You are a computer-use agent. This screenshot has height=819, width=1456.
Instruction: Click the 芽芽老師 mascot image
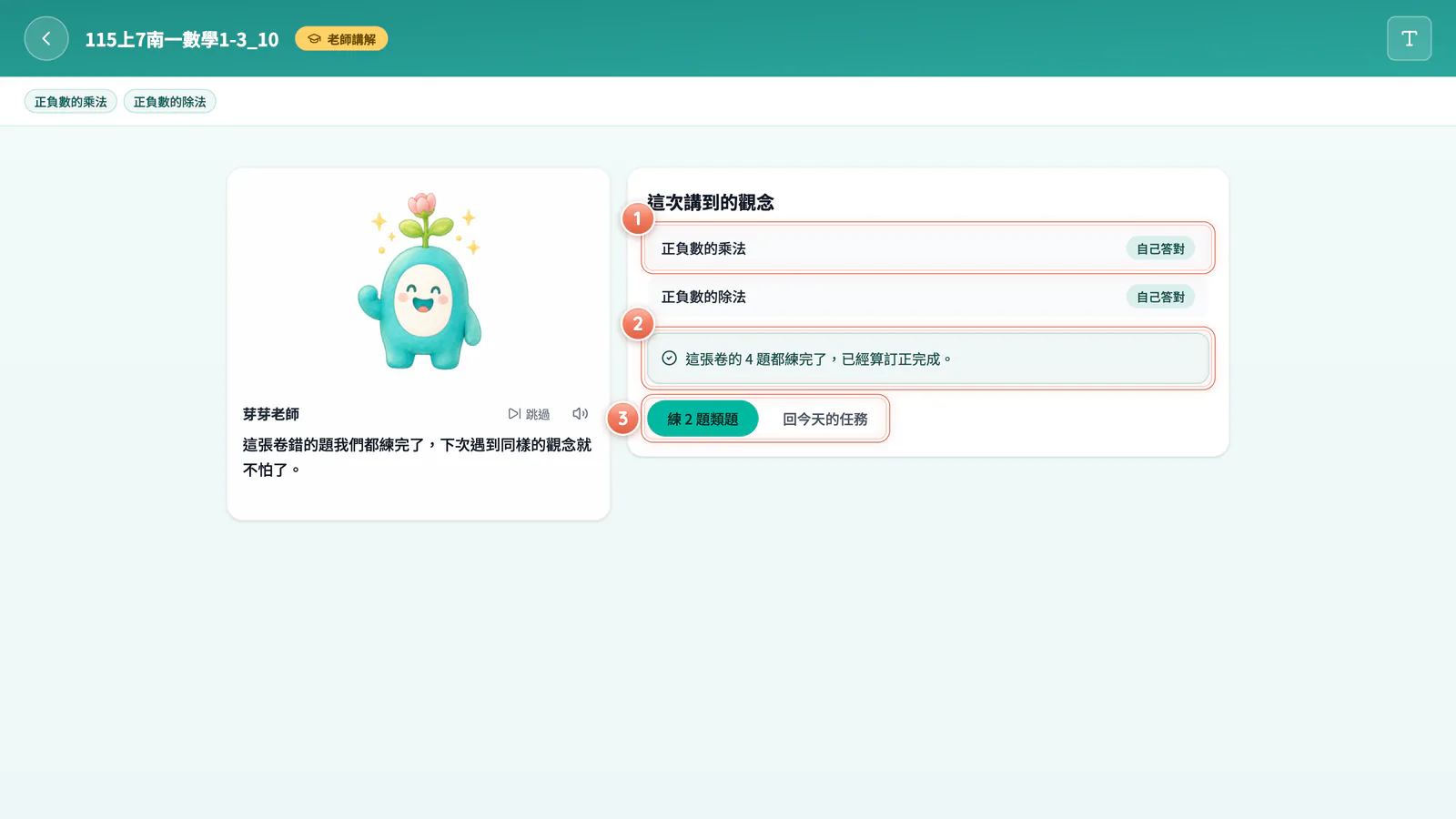point(420,280)
